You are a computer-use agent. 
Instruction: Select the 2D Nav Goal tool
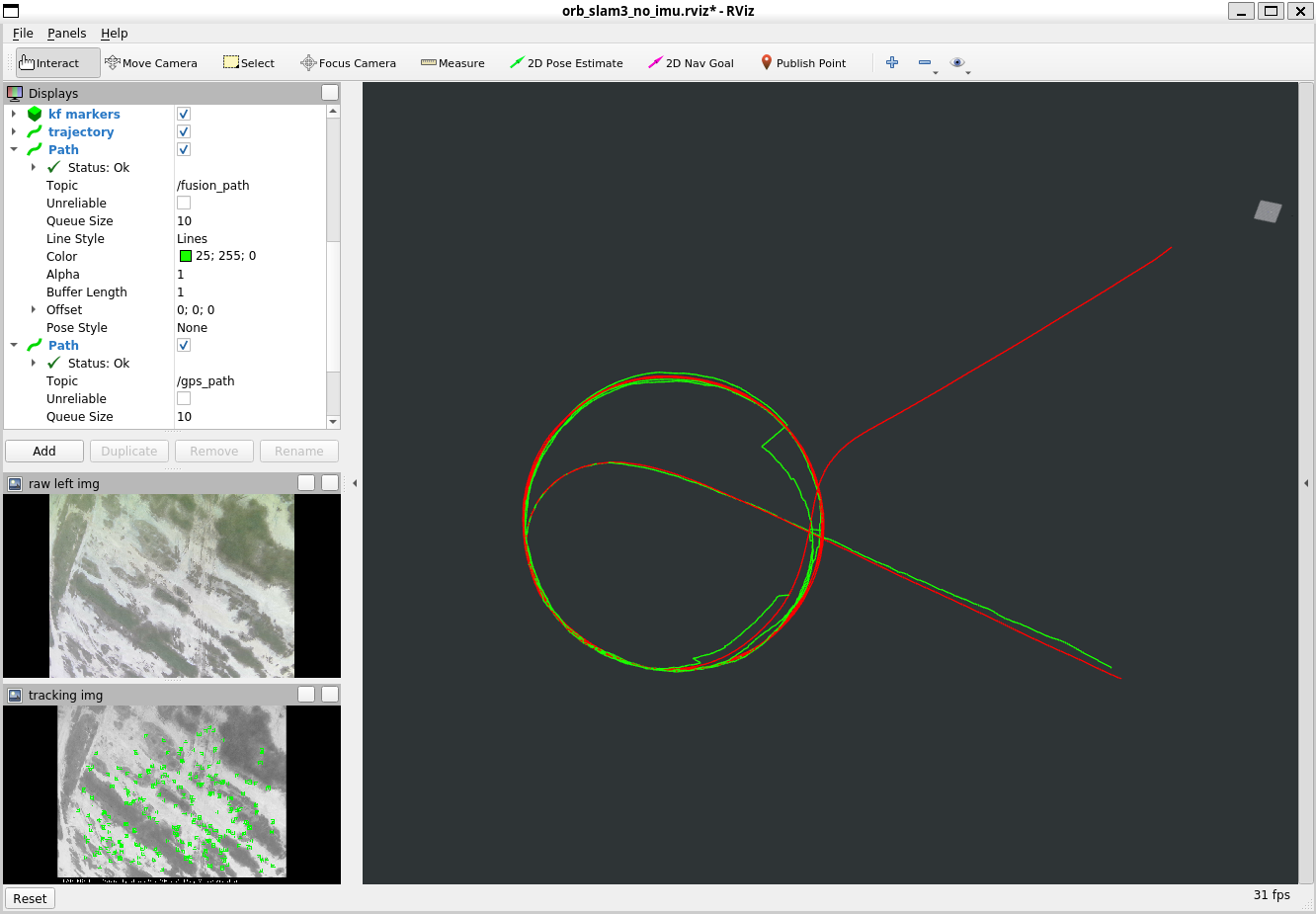click(x=691, y=62)
